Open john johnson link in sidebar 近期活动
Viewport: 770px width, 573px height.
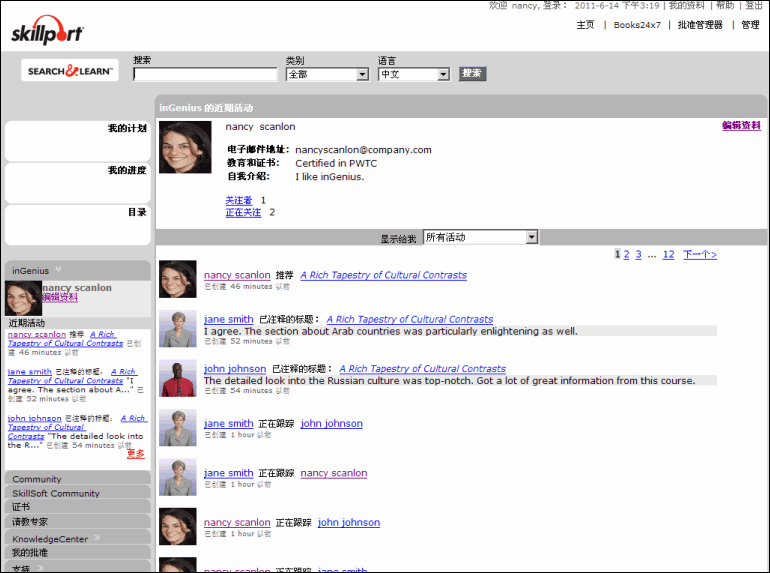click(x=34, y=418)
